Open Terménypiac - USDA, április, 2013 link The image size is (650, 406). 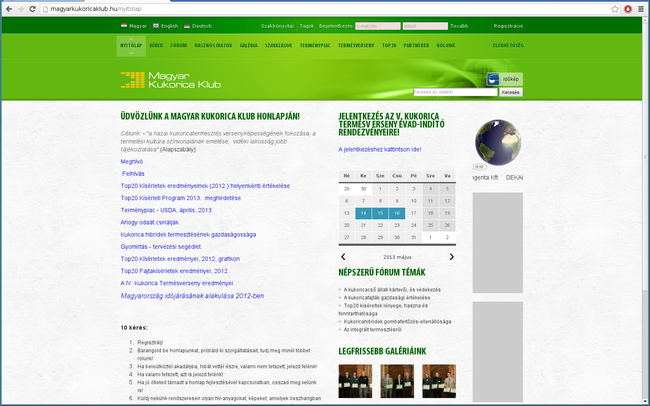tap(167, 210)
